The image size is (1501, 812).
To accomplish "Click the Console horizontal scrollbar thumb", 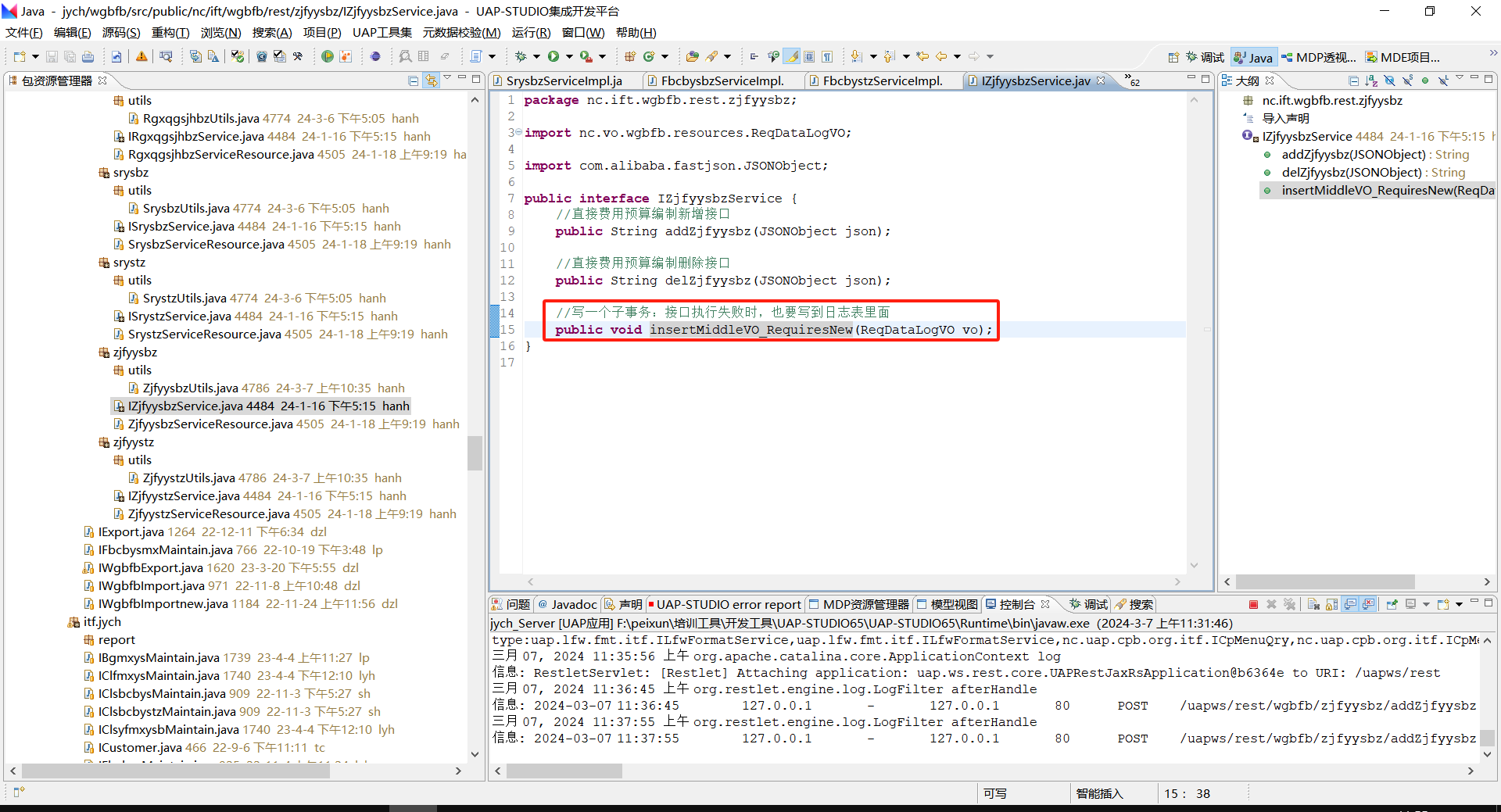I will point(564,771).
